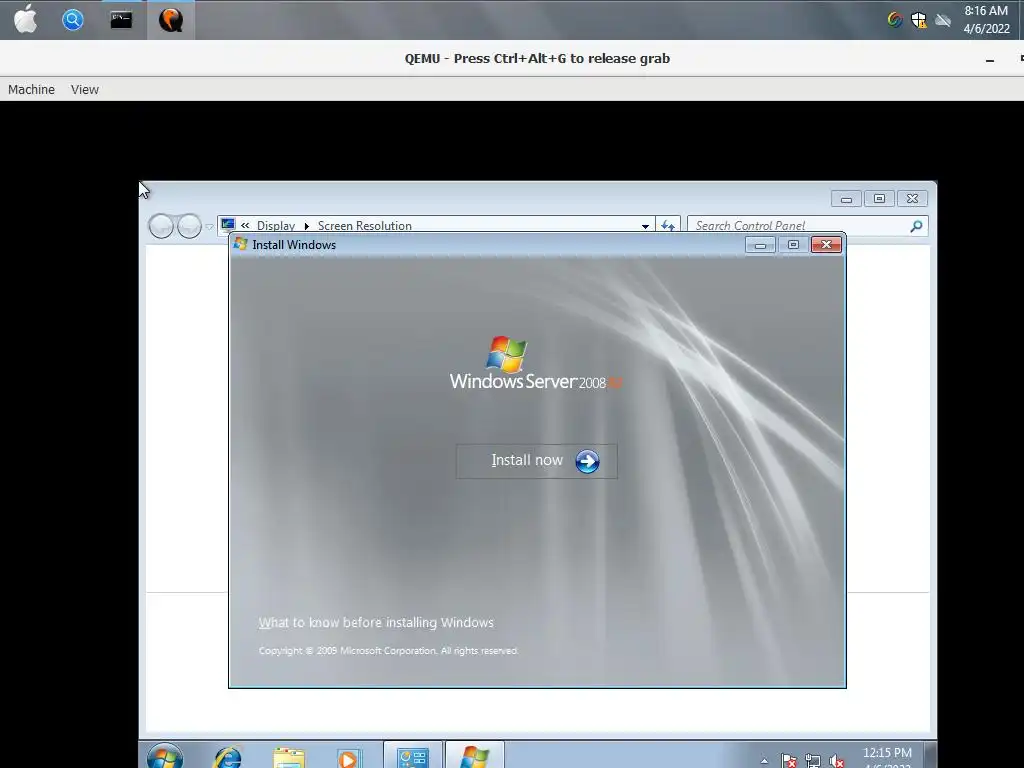Click the blue arrow on Install now
1024x768 pixels.
[x=587, y=461]
